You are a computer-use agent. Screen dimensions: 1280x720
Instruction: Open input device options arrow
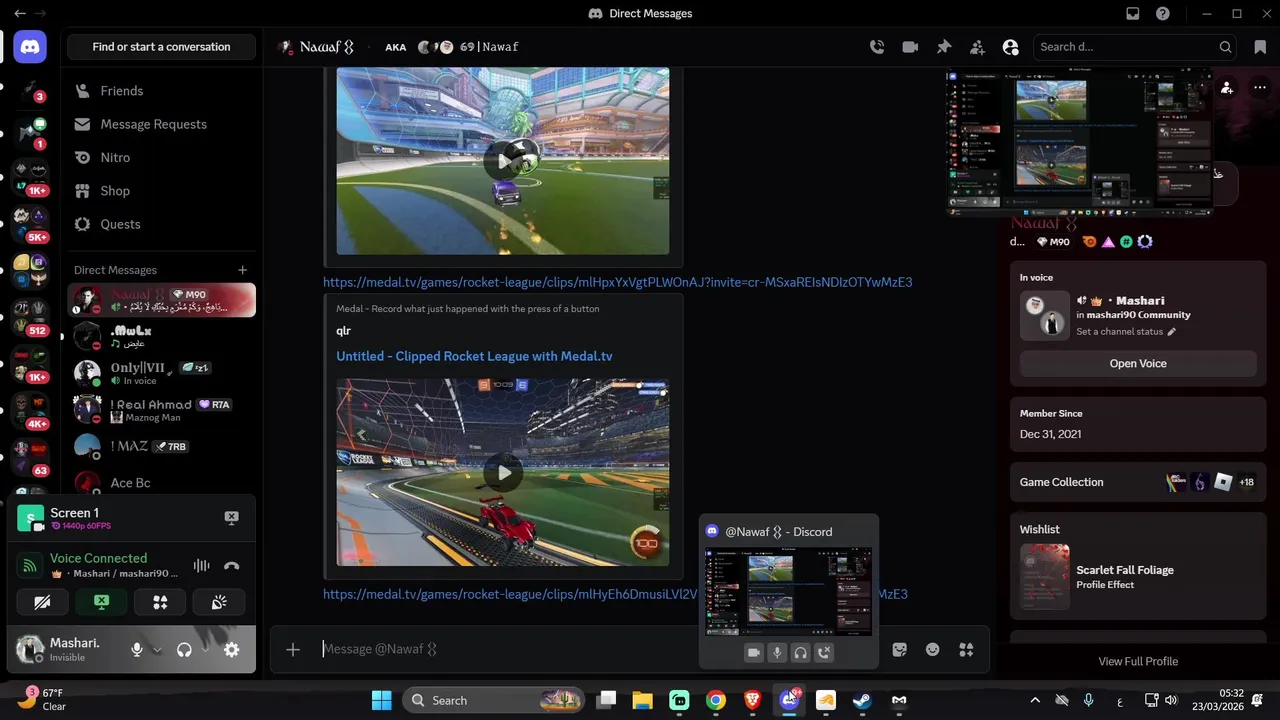(x=157, y=650)
